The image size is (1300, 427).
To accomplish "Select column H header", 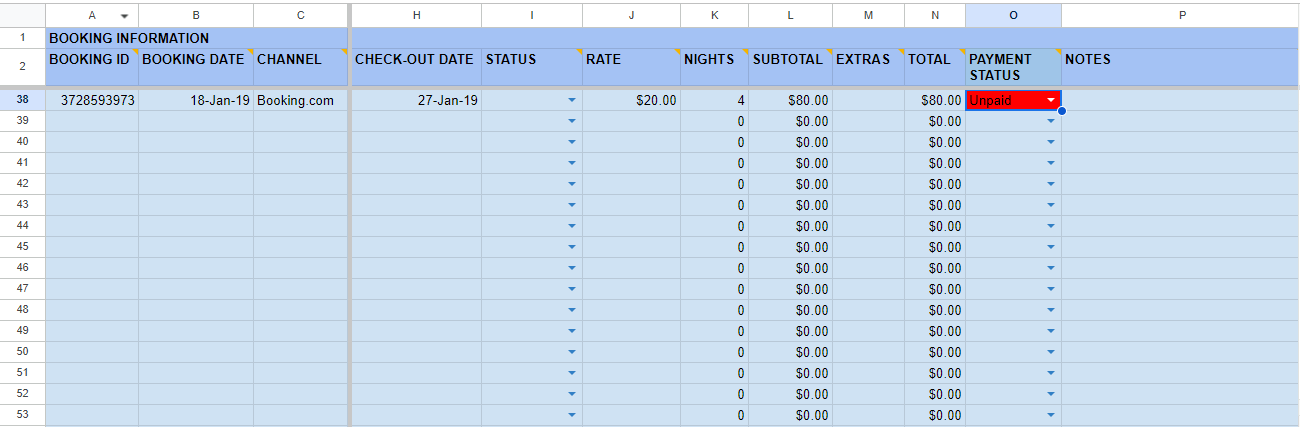I will [416, 15].
